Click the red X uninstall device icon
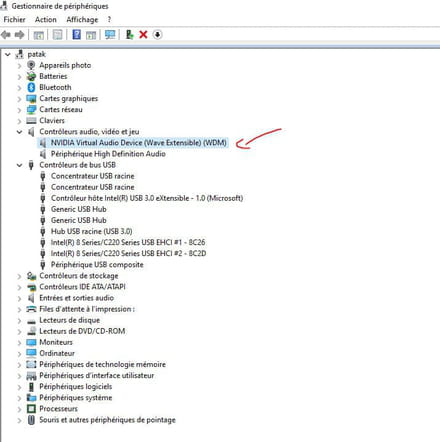 [143, 34]
